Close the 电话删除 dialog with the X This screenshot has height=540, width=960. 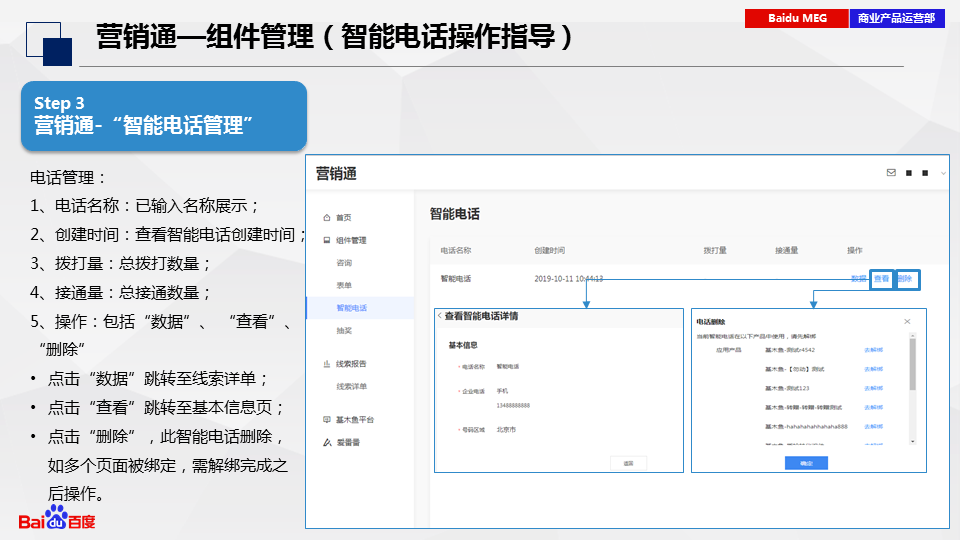pyautogui.click(x=907, y=321)
